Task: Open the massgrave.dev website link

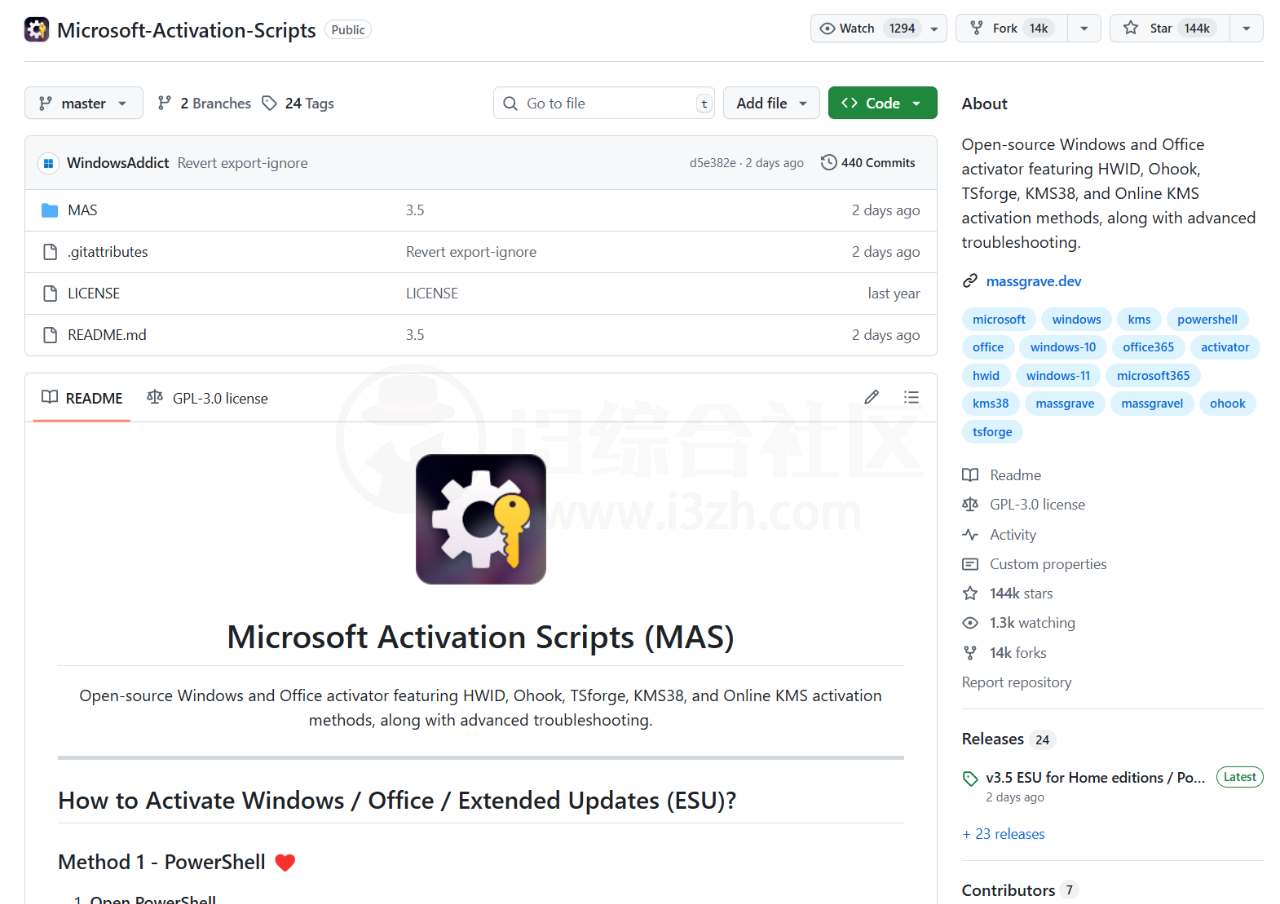Action: pos(1033,281)
